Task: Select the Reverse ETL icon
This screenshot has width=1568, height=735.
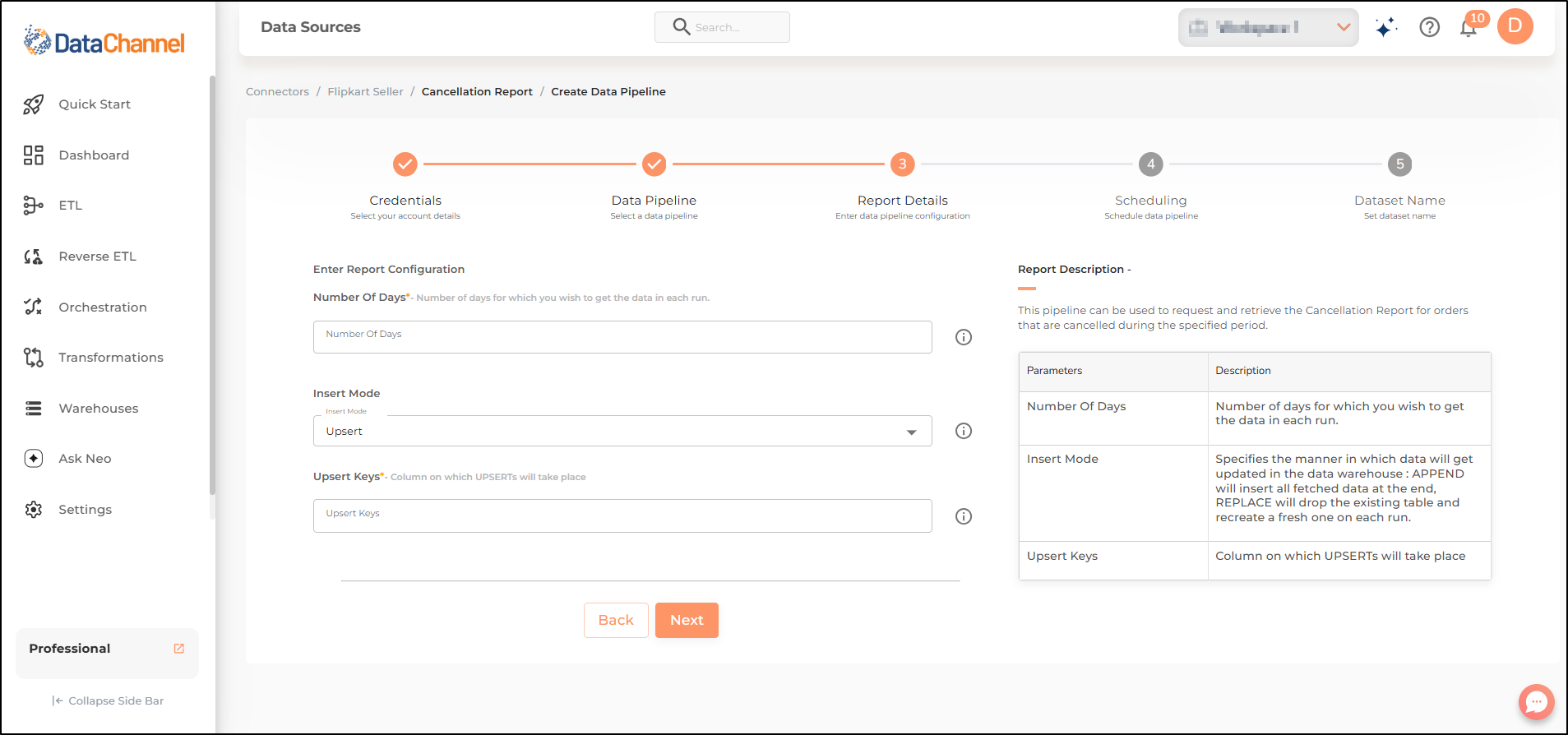Action: (33, 257)
